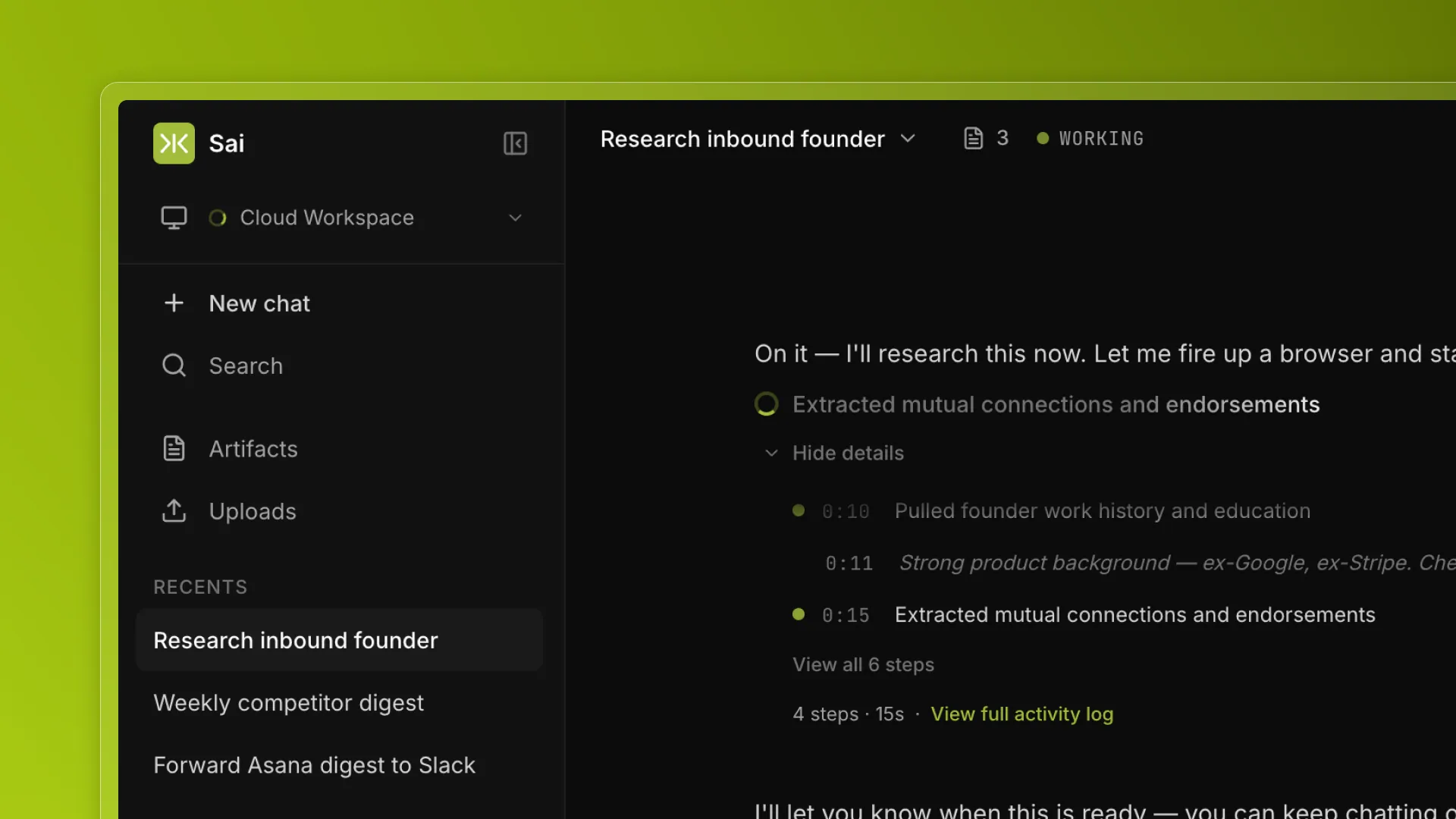Click Hide details text

coord(848,453)
